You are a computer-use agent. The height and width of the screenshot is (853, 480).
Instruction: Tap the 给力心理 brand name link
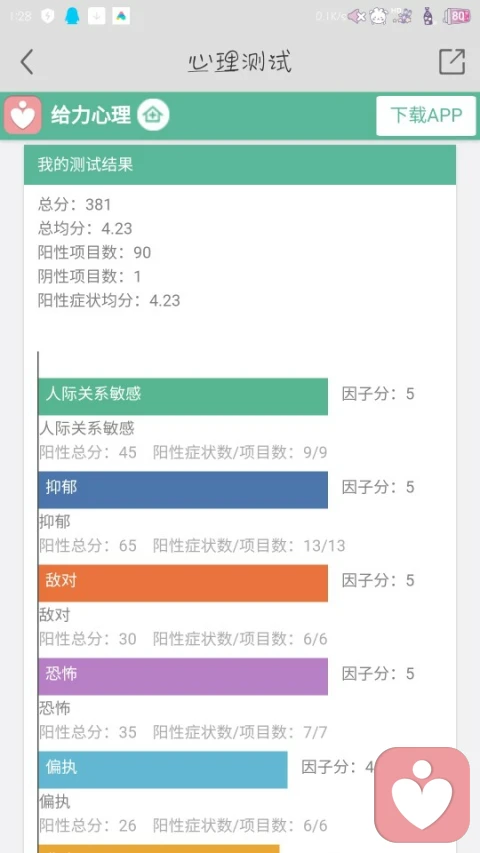point(91,115)
